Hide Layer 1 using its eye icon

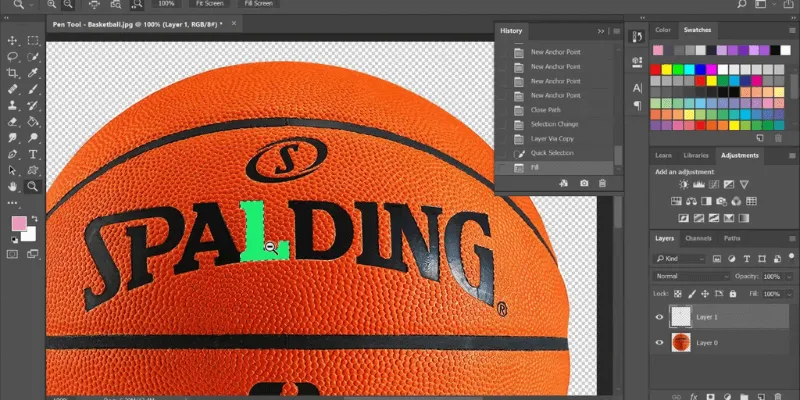coord(659,317)
